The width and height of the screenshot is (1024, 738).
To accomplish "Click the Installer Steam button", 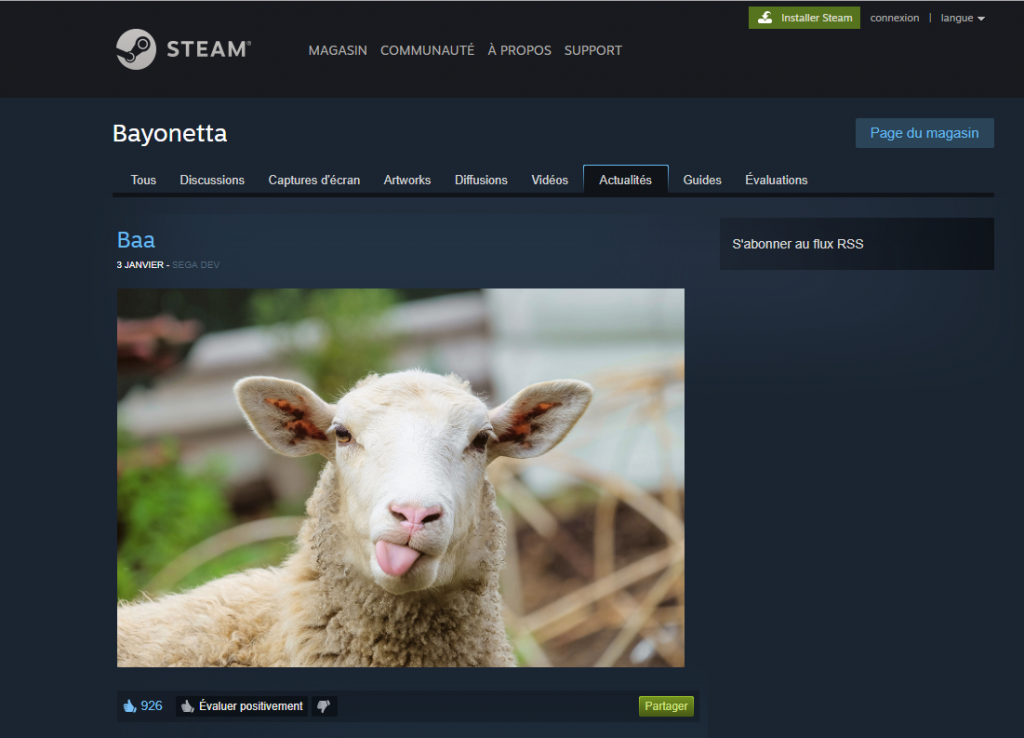I will click(x=804, y=18).
